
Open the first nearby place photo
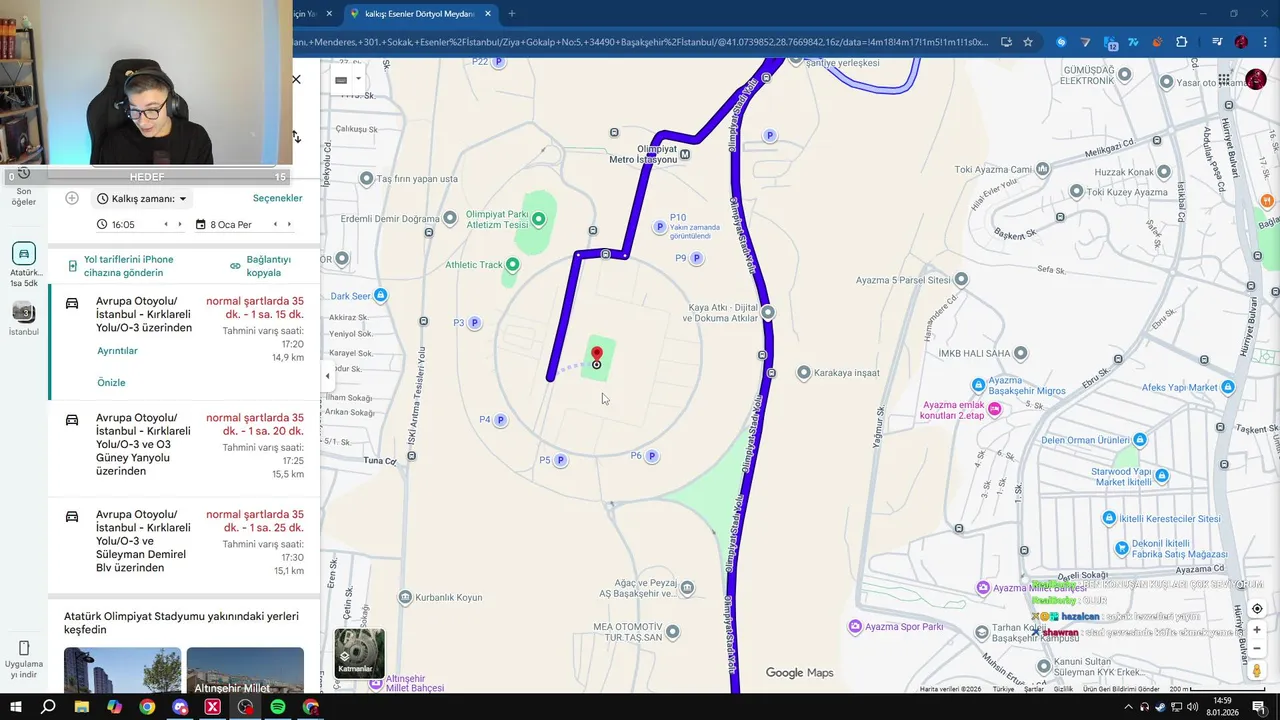pyautogui.click(x=122, y=670)
